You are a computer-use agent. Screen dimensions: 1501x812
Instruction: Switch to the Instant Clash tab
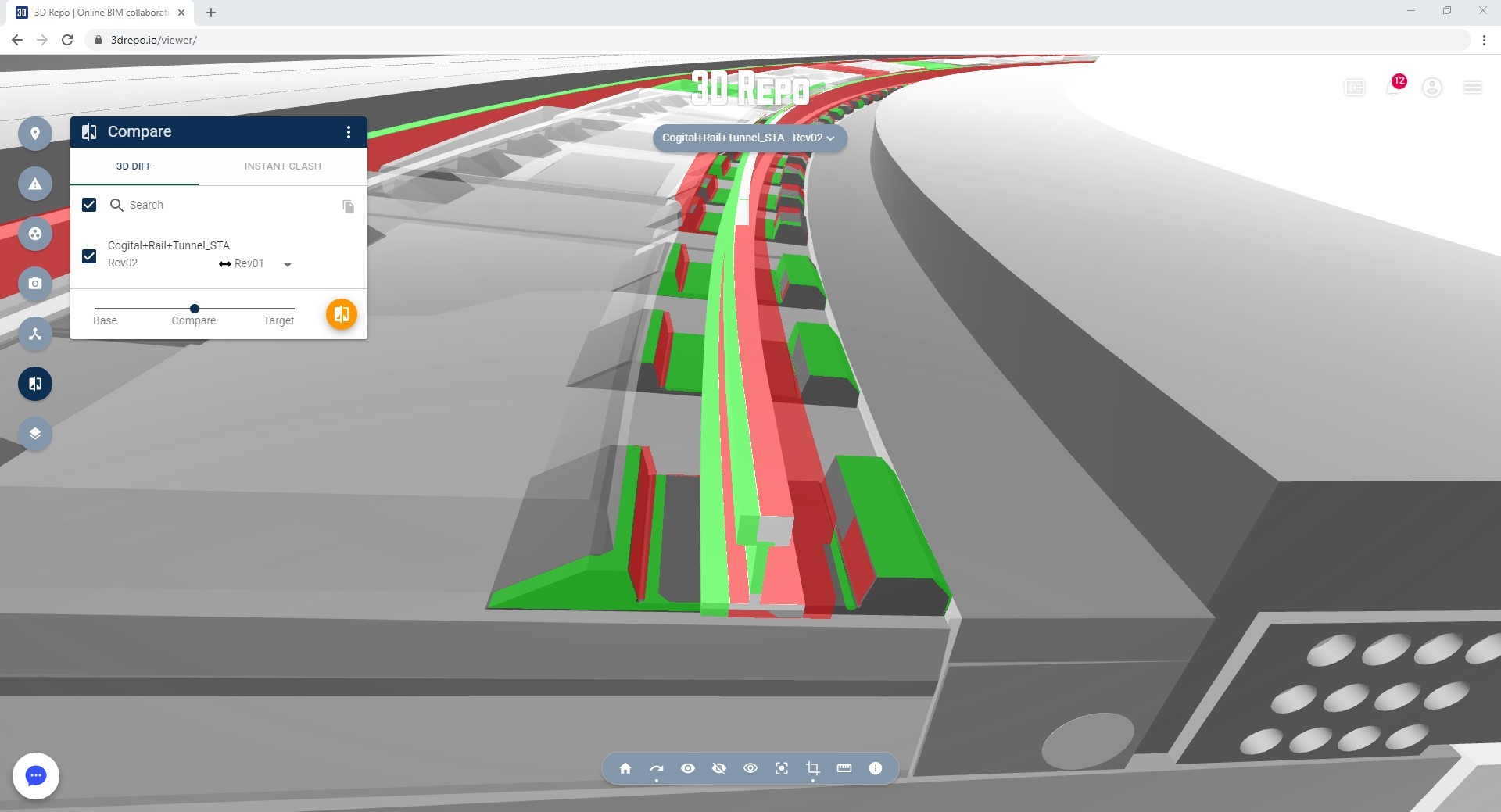click(x=282, y=166)
